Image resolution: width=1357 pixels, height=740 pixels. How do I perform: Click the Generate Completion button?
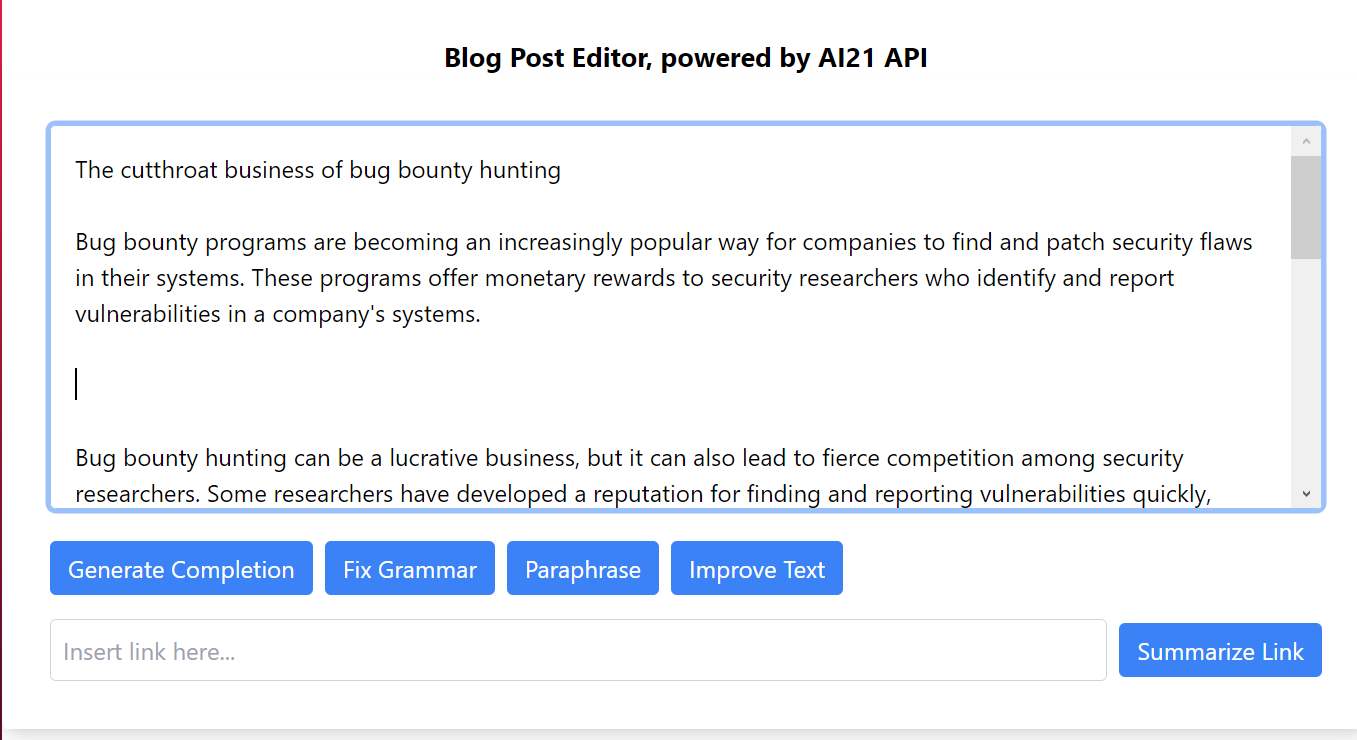pyautogui.click(x=181, y=569)
